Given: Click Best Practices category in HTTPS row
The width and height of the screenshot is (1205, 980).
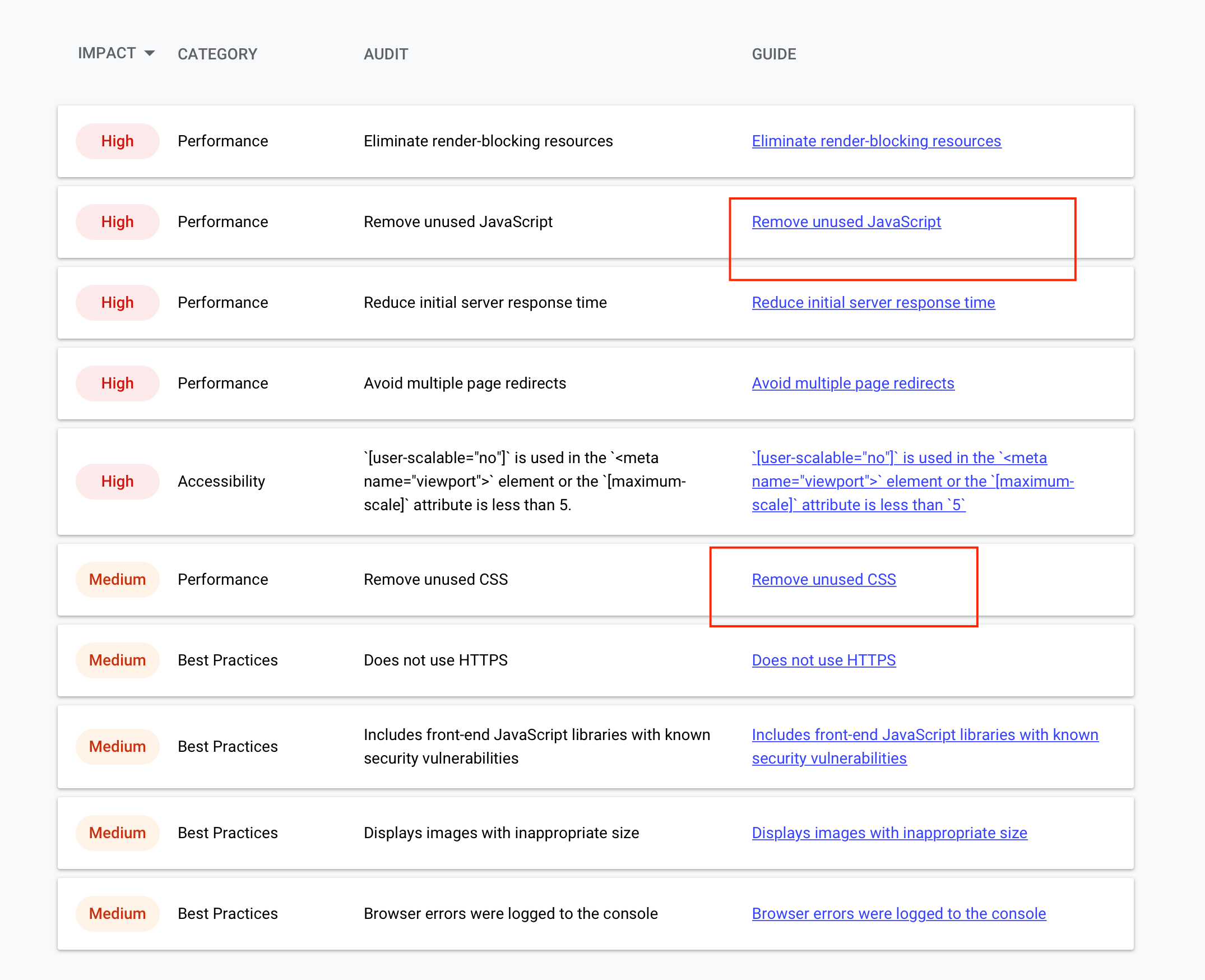Looking at the screenshot, I should point(228,660).
